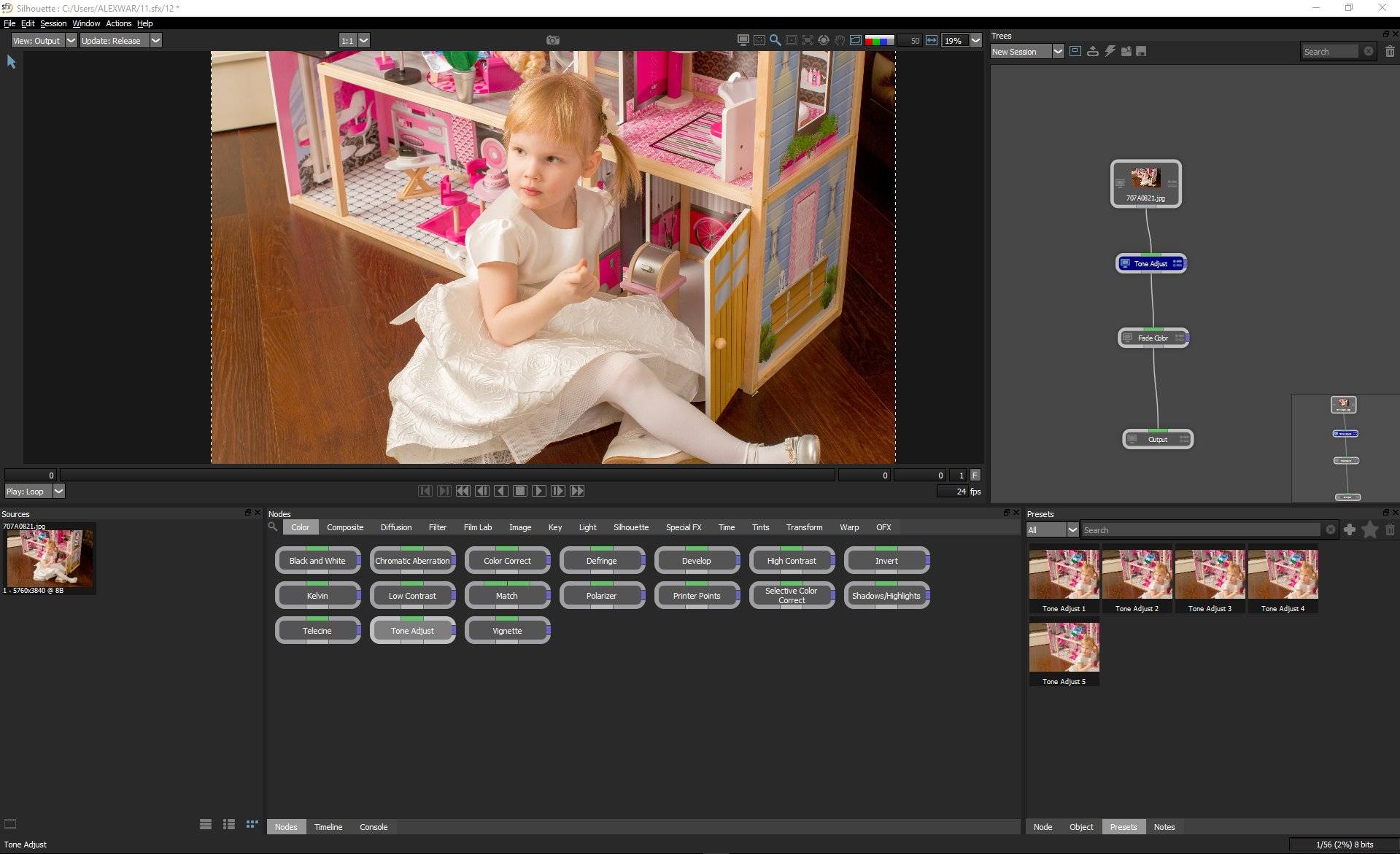This screenshot has height=854, width=1400.
Task: Select the magnifying glass zoom tool
Action: coord(776,40)
